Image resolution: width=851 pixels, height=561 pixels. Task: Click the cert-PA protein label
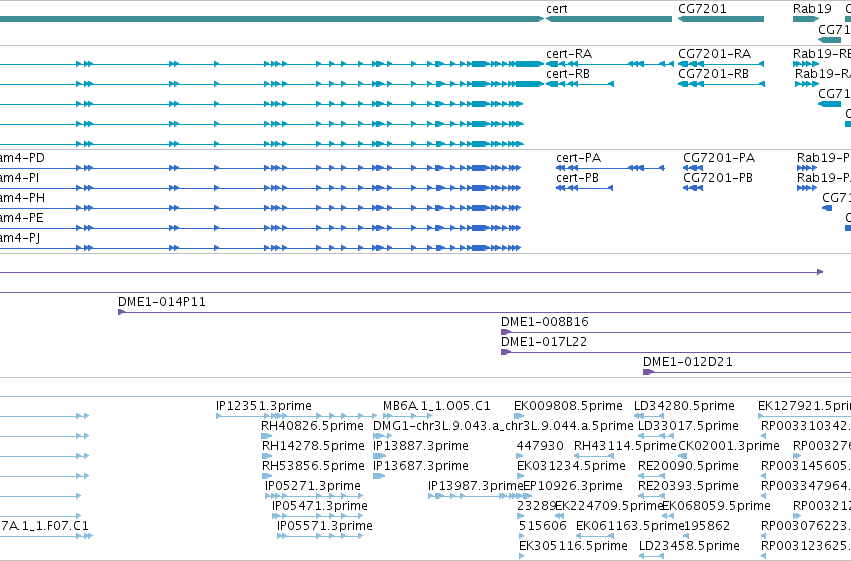point(579,158)
